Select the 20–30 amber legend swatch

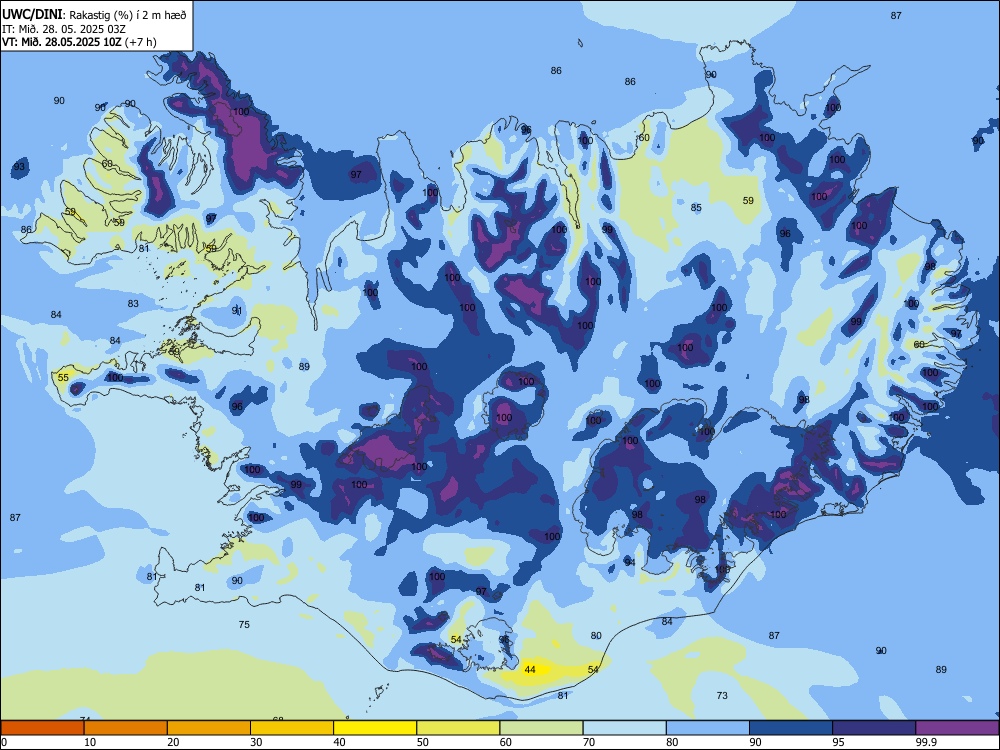click(209, 728)
